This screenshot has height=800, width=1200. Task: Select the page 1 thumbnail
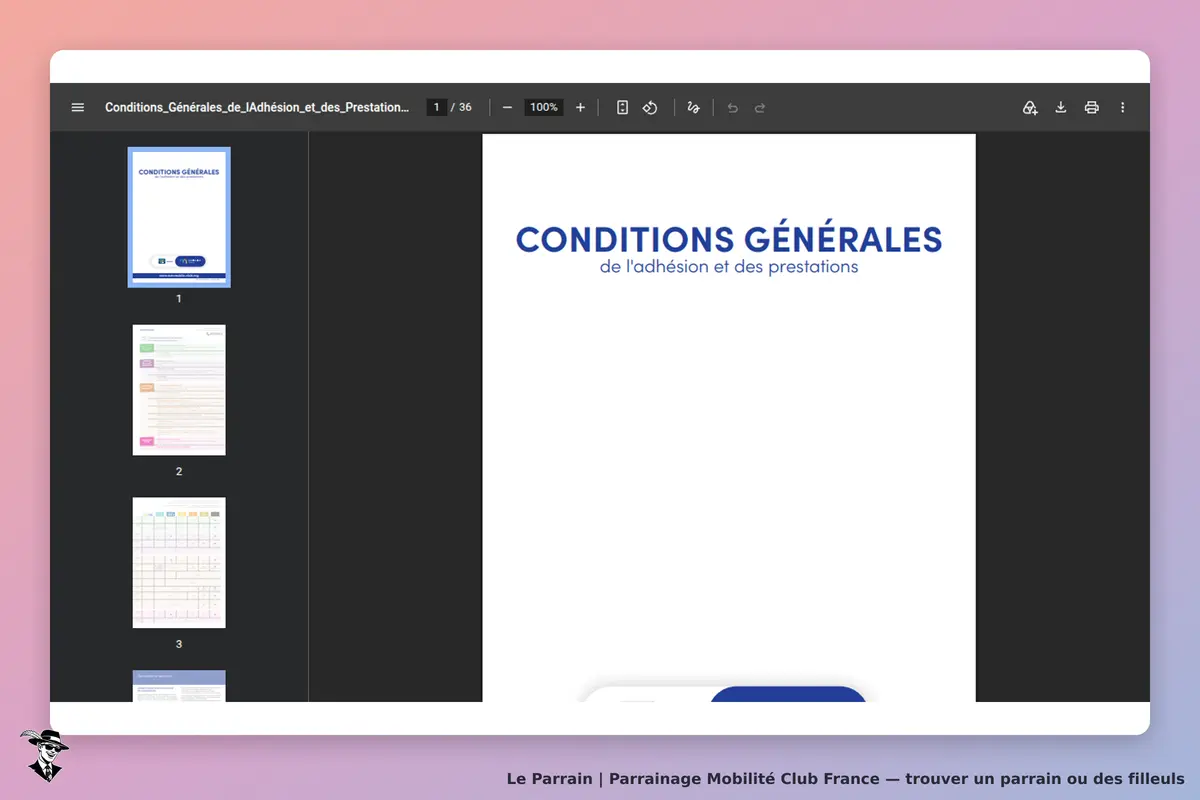coord(179,217)
